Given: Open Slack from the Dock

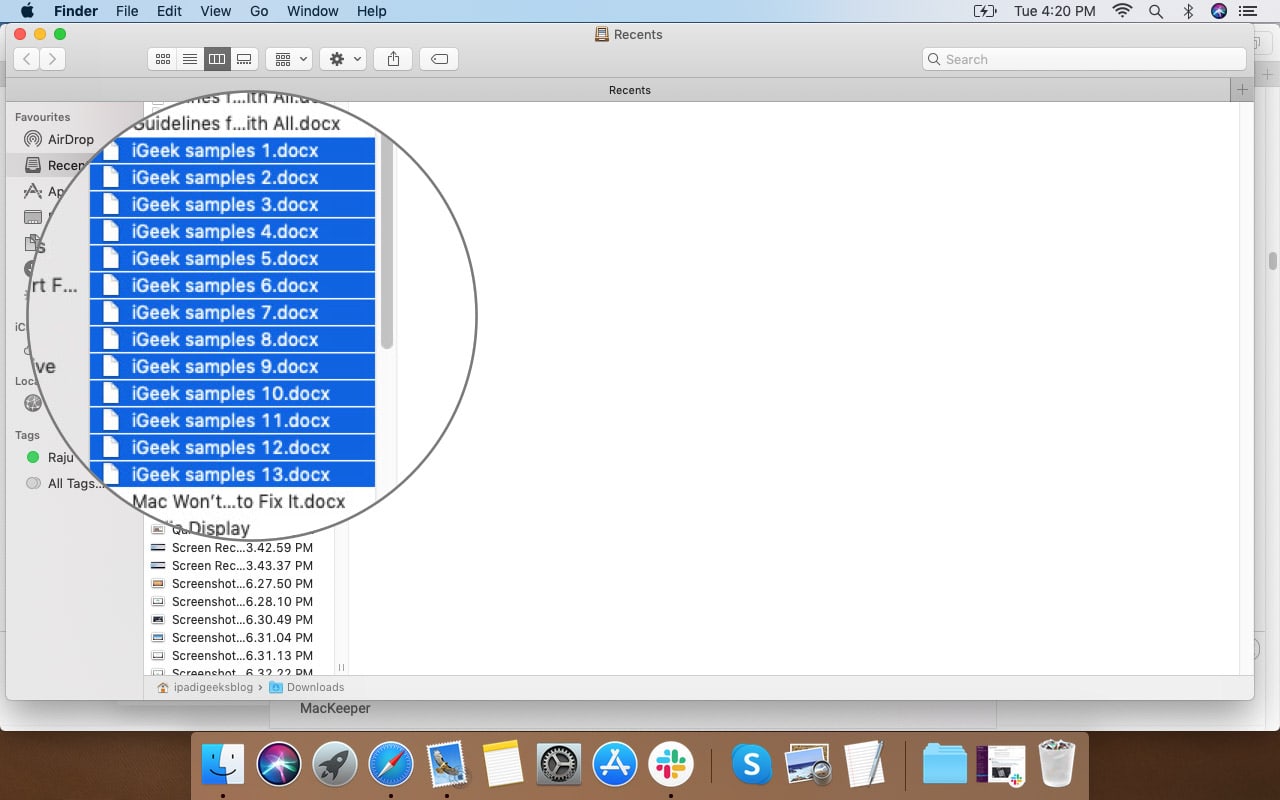Looking at the screenshot, I should point(671,764).
